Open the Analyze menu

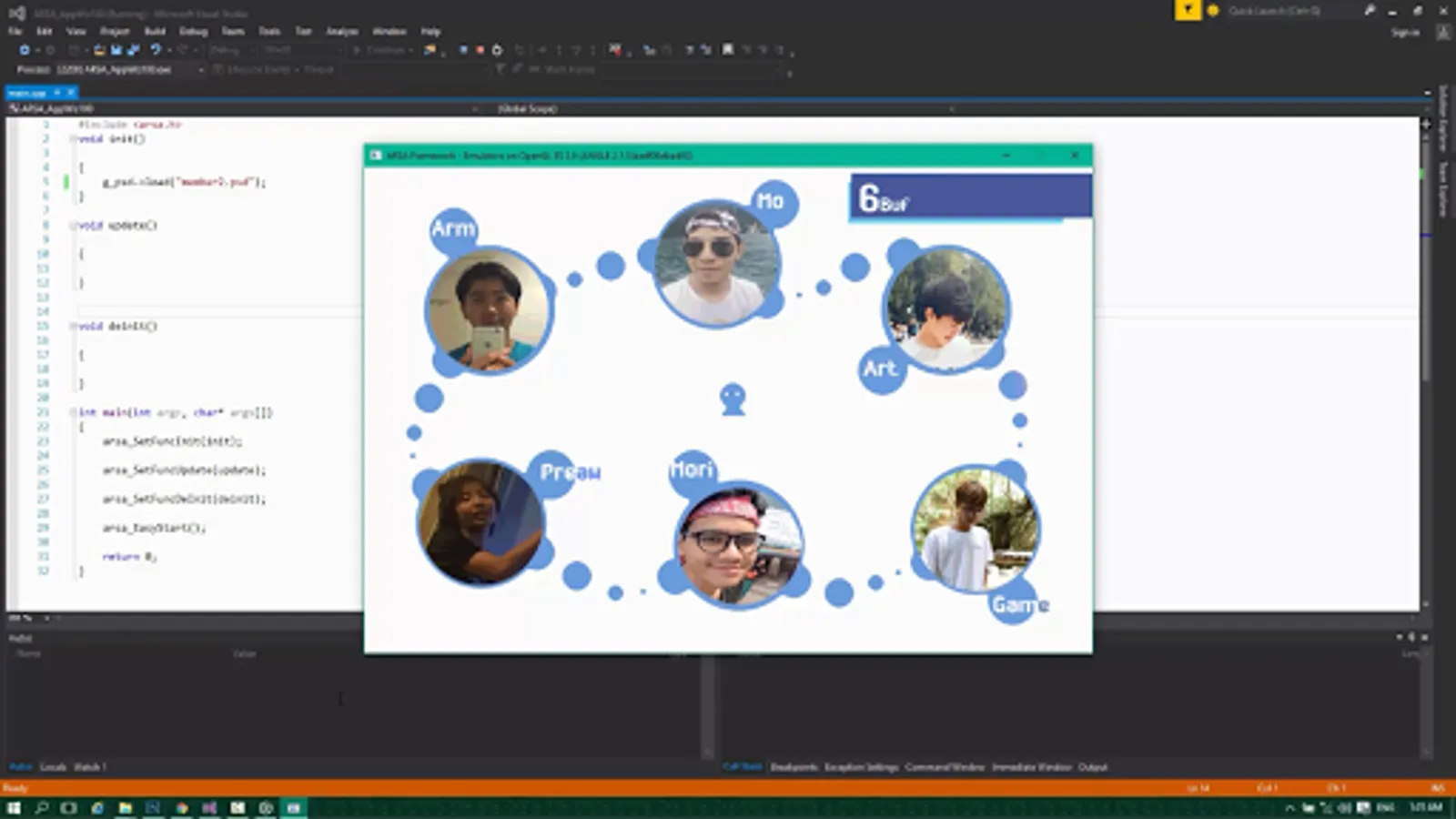pos(342,31)
